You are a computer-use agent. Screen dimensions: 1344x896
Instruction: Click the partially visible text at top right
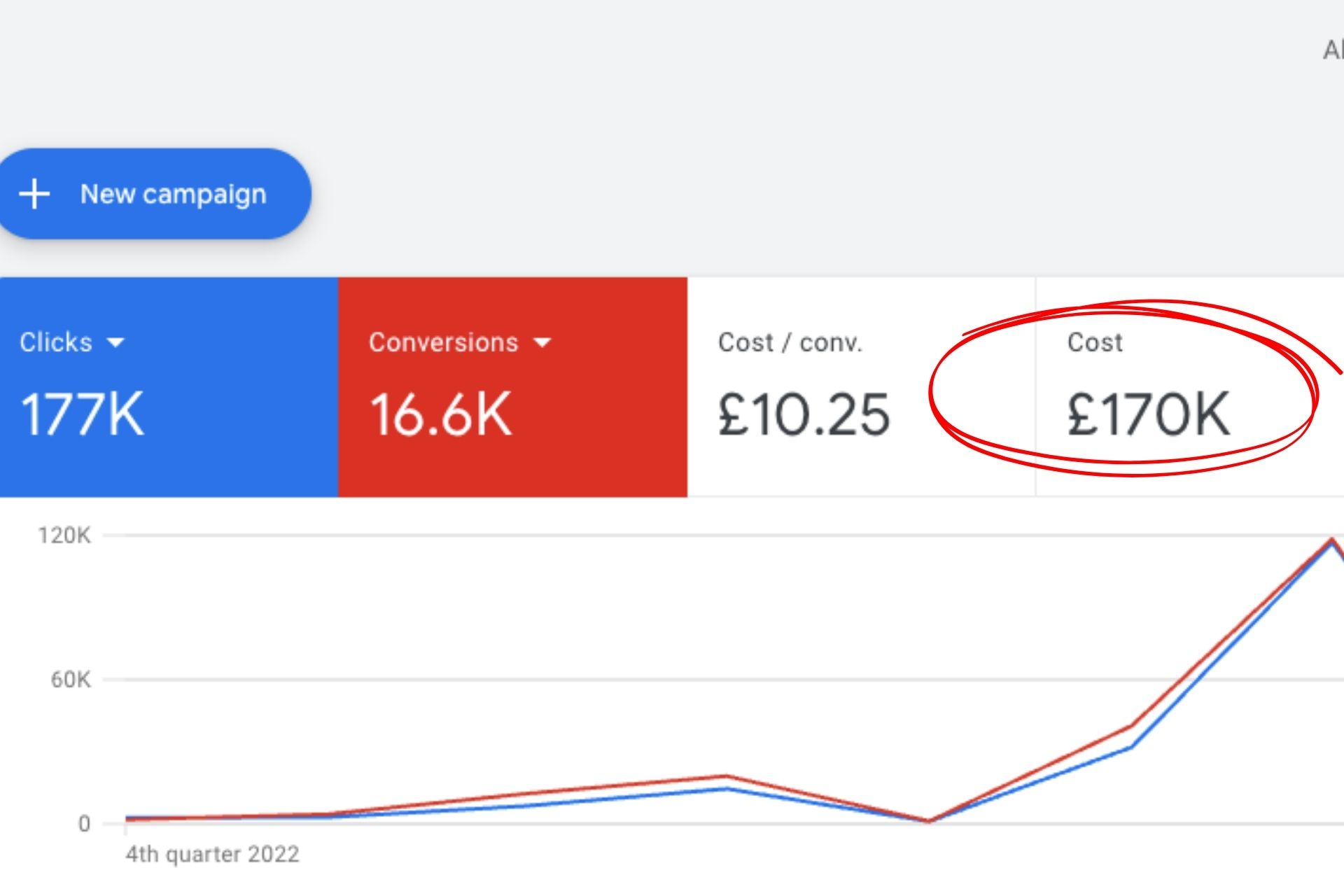[1332, 50]
